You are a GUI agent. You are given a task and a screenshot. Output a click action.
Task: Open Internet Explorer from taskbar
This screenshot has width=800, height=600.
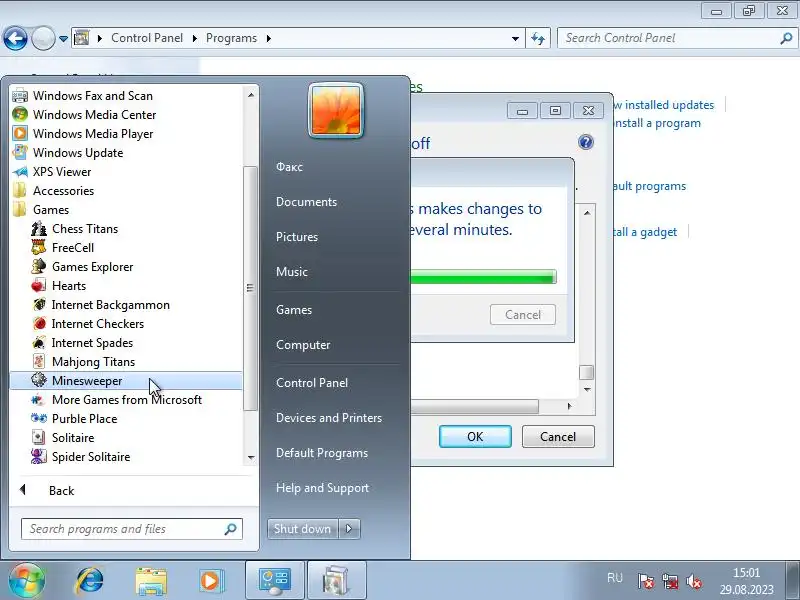tap(90, 580)
